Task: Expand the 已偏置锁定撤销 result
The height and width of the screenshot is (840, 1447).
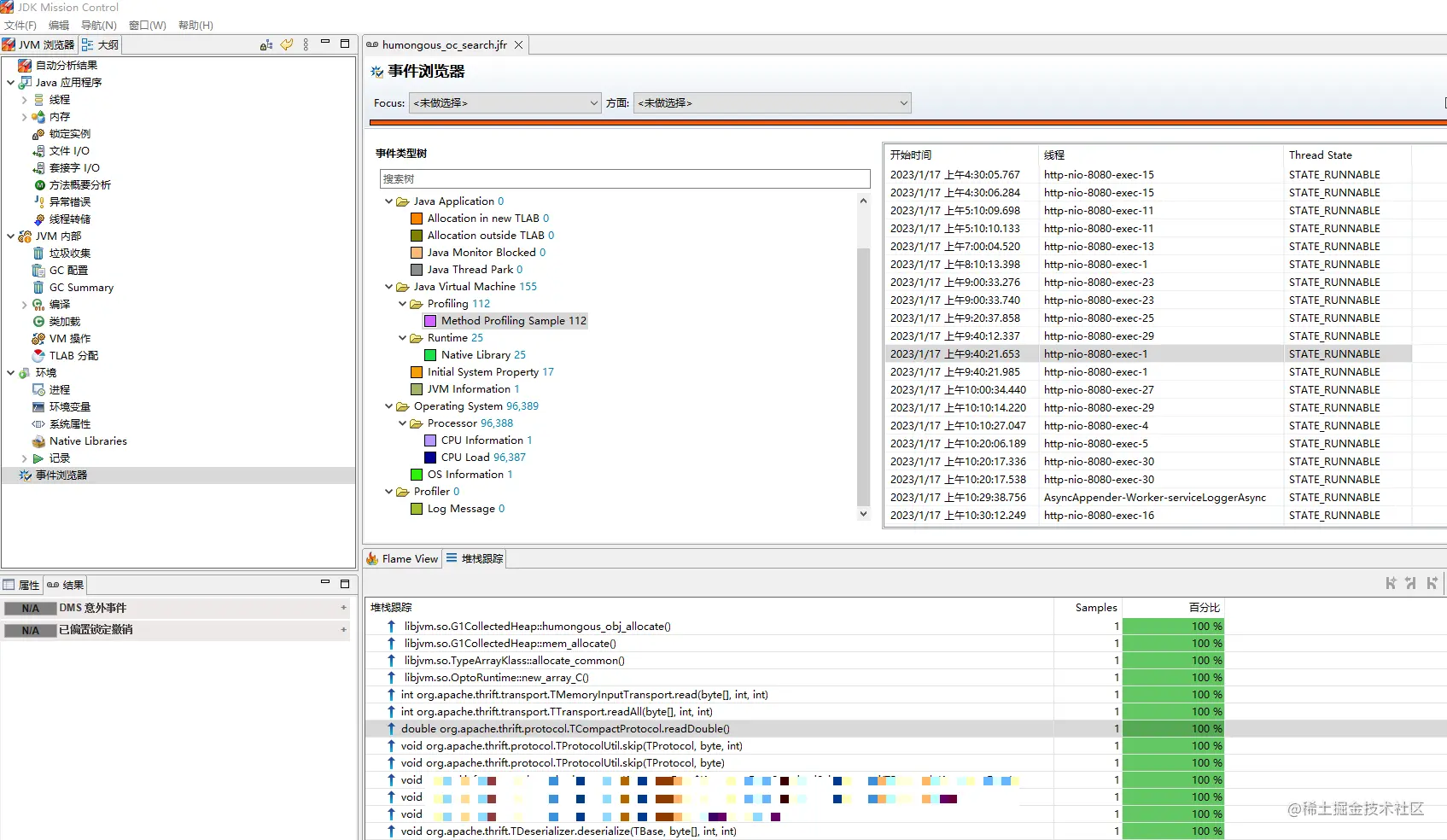Action: point(343,630)
